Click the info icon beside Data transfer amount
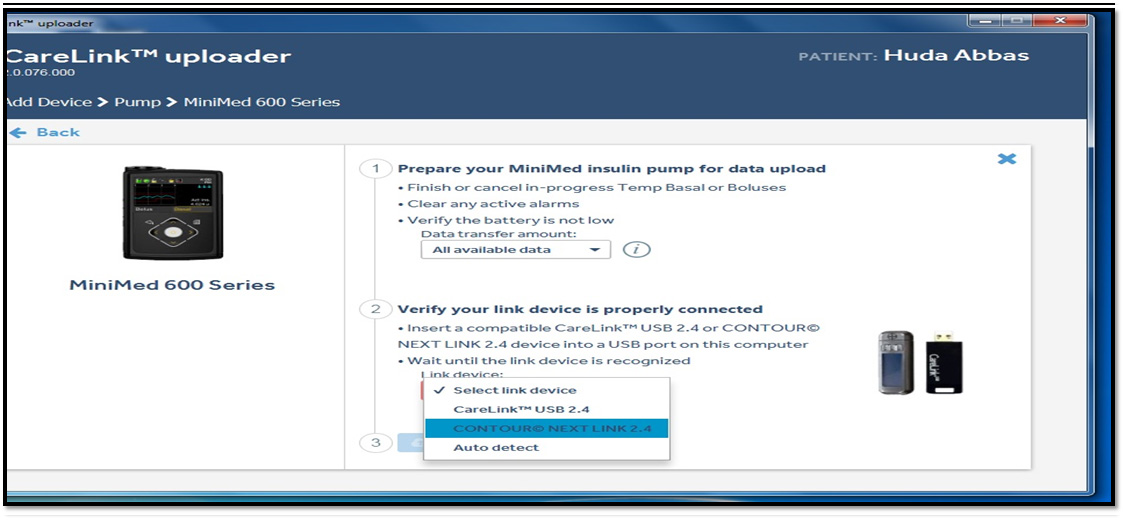The width and height of the screenshot is (1124, 520). (x=636, y=249)
